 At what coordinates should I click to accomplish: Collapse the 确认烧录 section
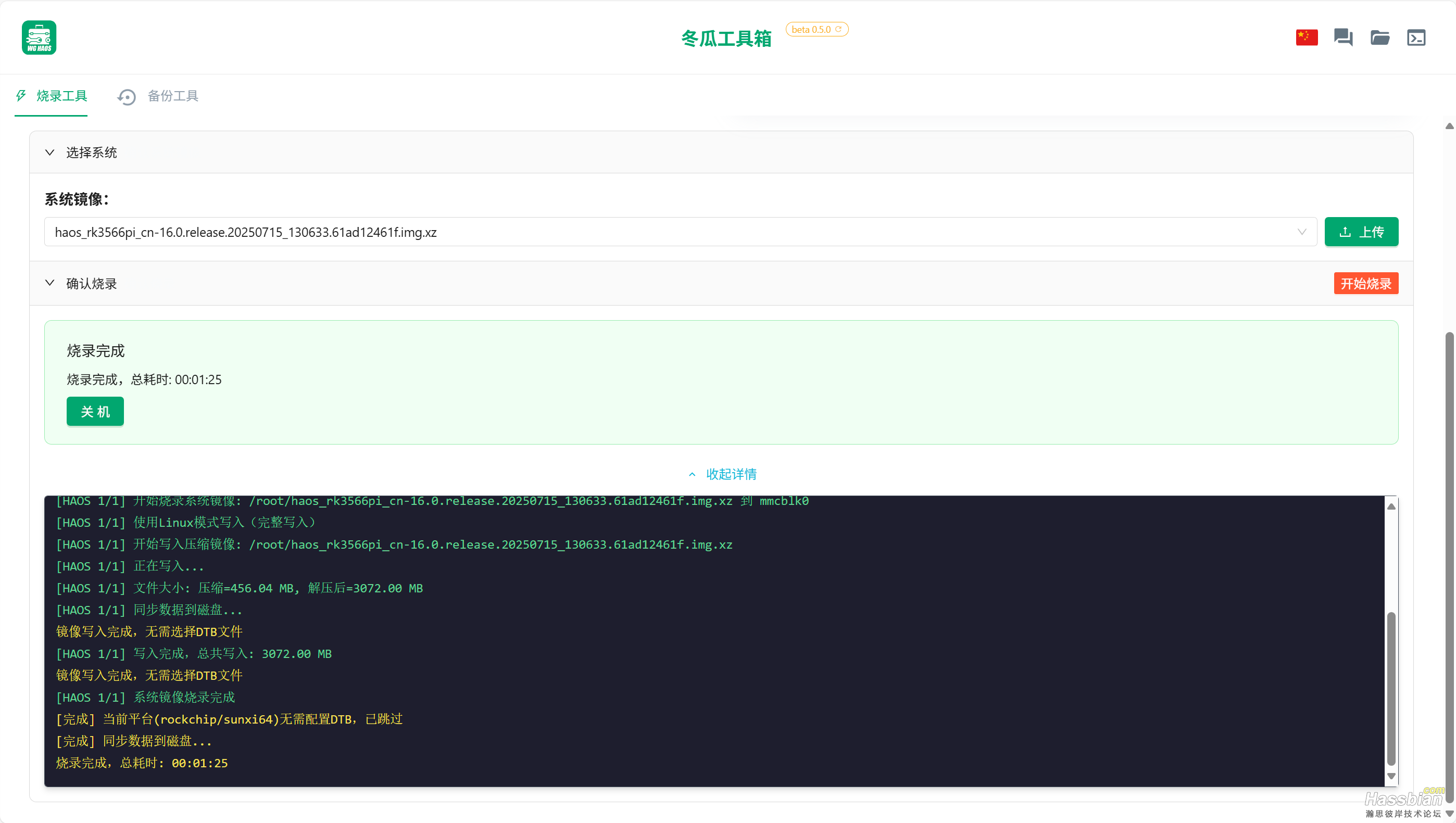50,283
